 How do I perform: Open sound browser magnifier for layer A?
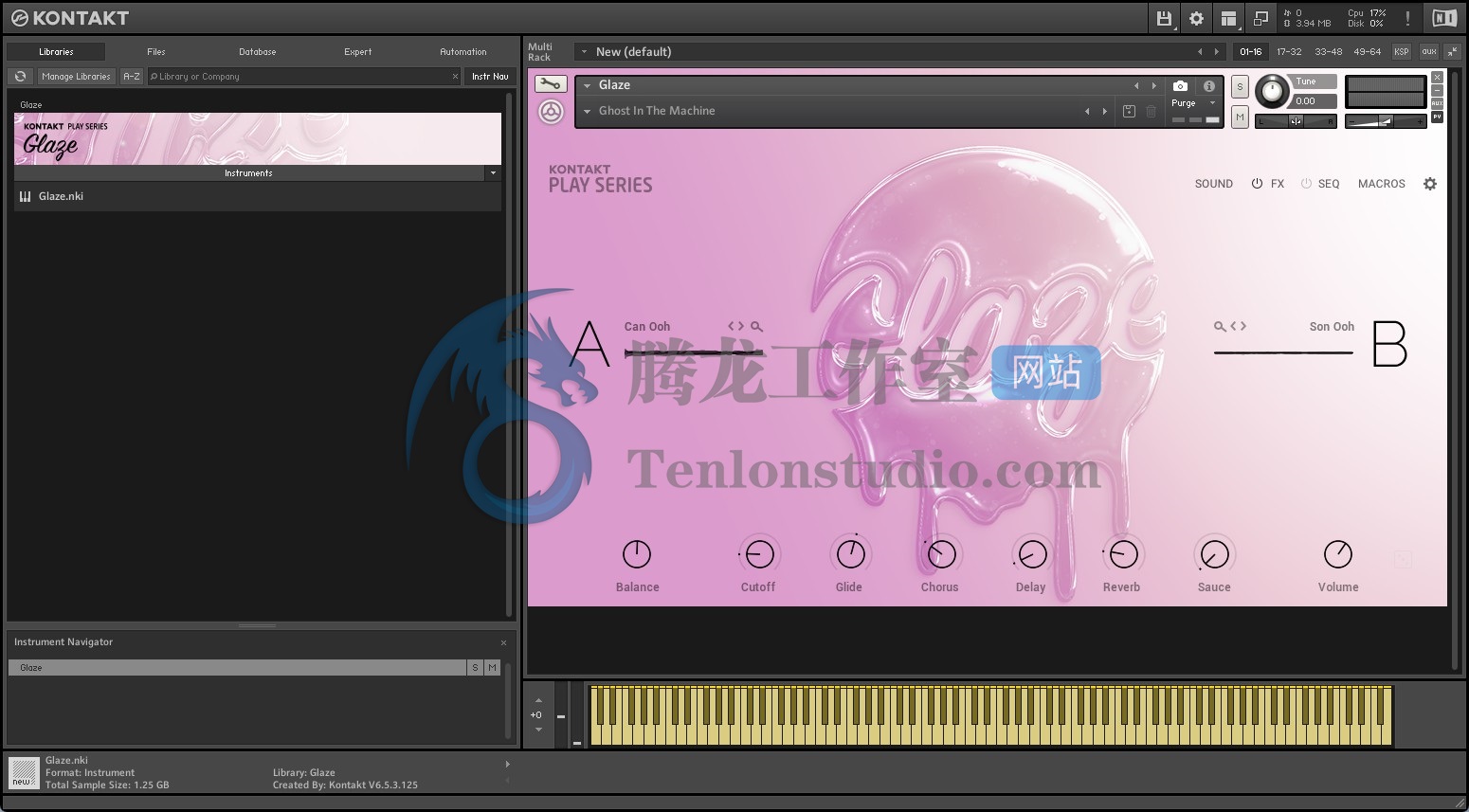pyautogui.click(x=756, y=326)
